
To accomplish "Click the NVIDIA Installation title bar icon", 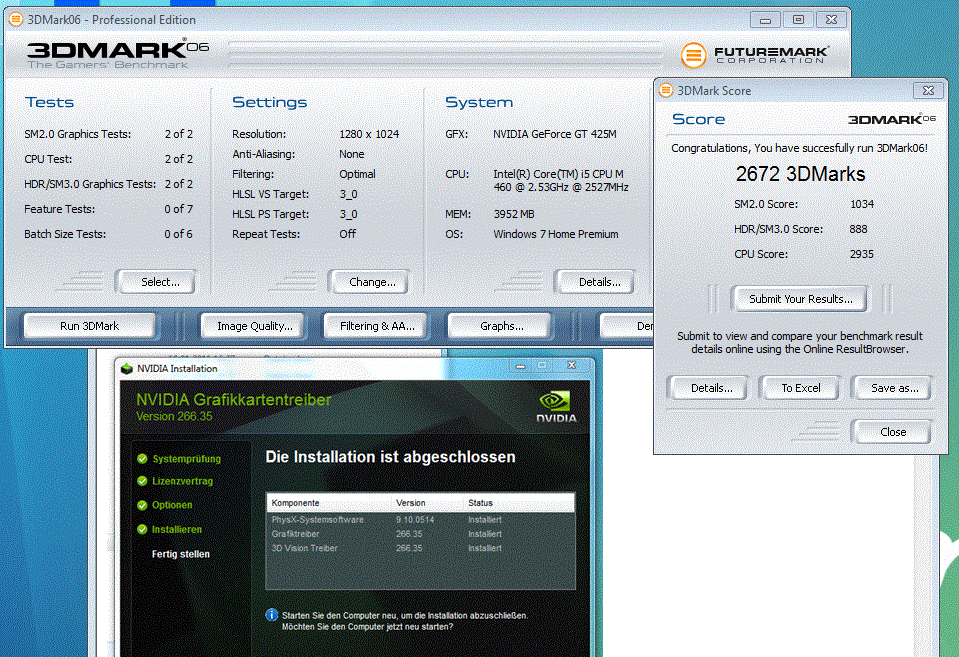I will [127, 368].
